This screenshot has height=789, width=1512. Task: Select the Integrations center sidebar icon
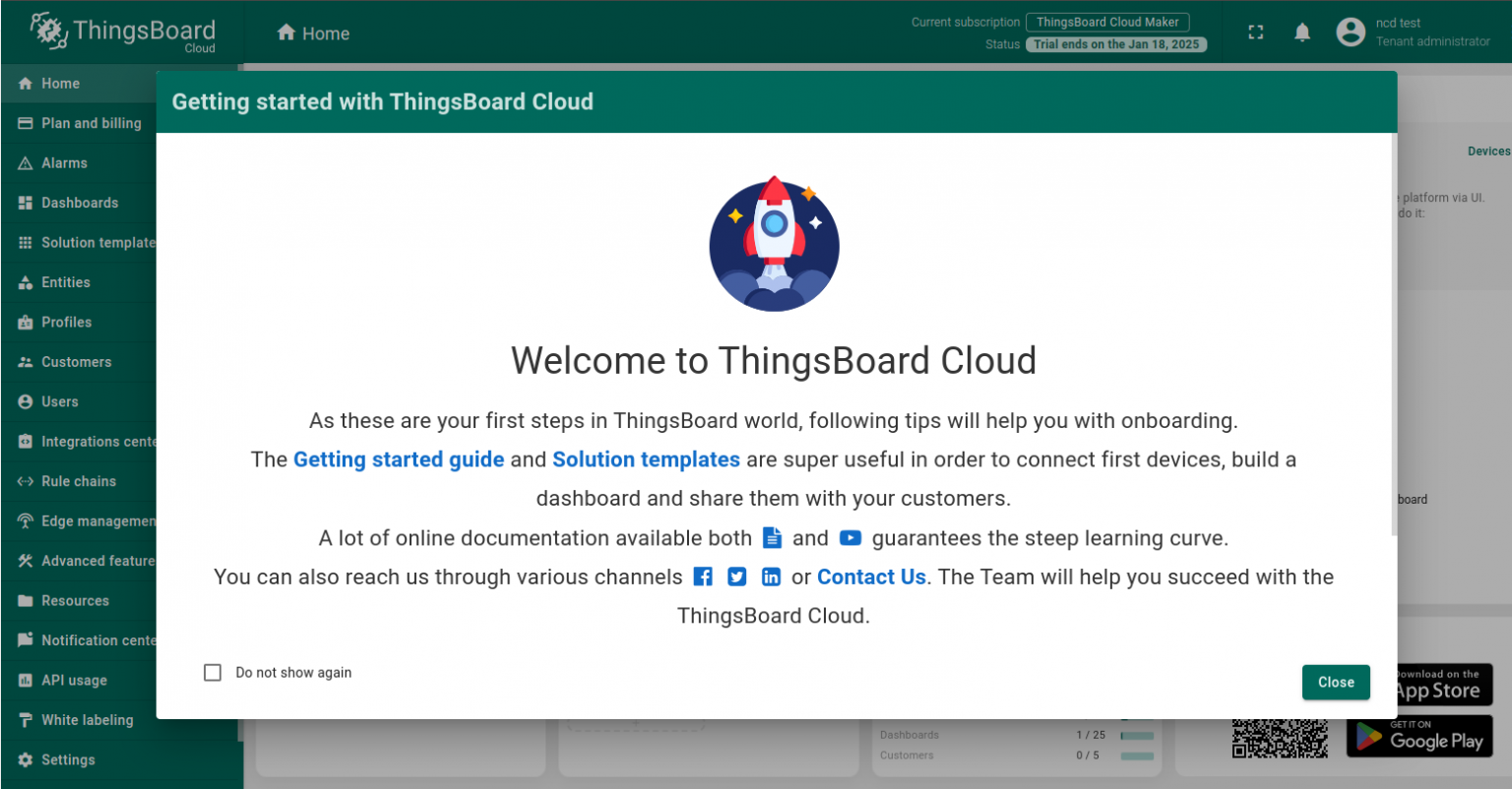pyautogui.click(x=24, y=441)
